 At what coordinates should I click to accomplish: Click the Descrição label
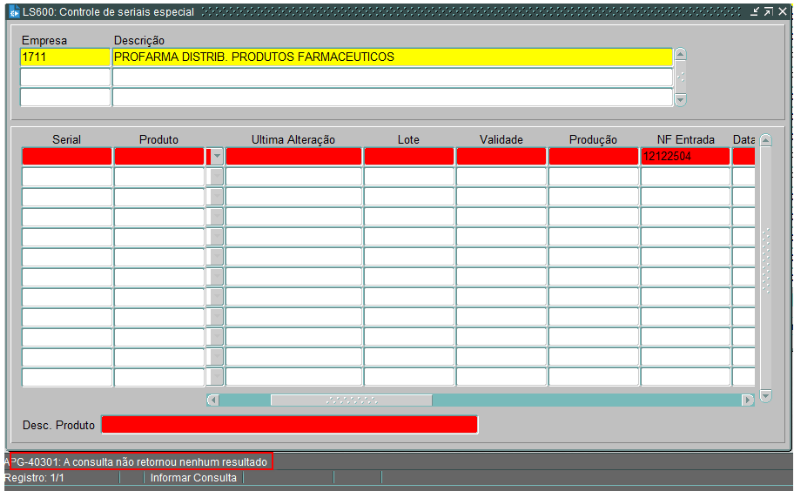click(139, 40)
